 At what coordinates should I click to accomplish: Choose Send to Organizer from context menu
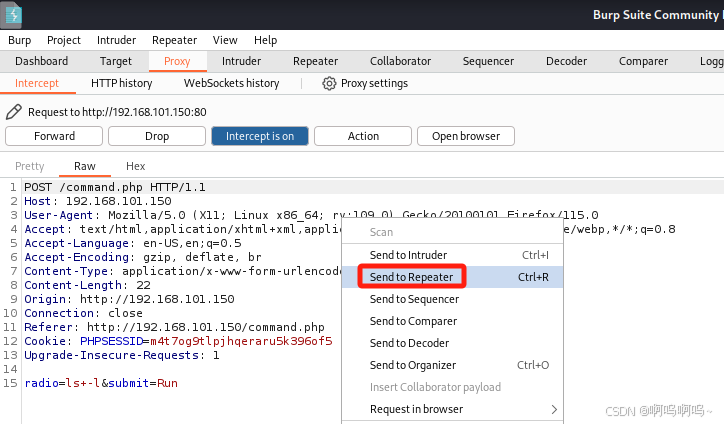(x=452, y=365)
